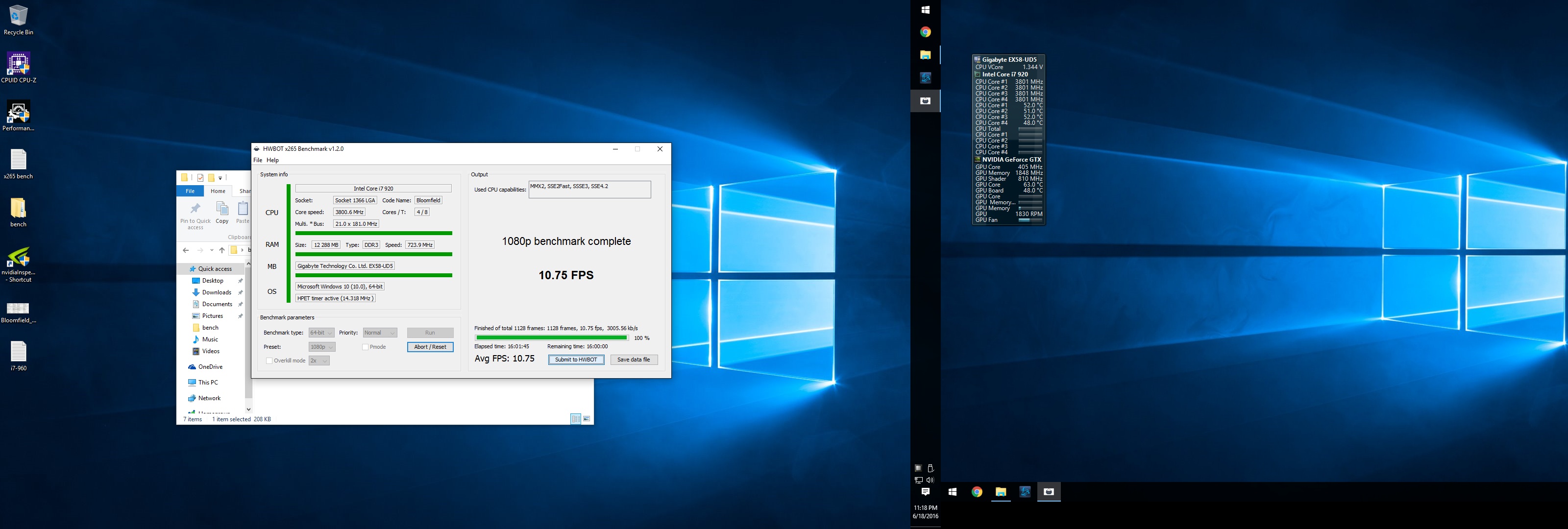Click the greyed Run button
The width and height of the screenshot is (1568, 529).
point(430,333)
